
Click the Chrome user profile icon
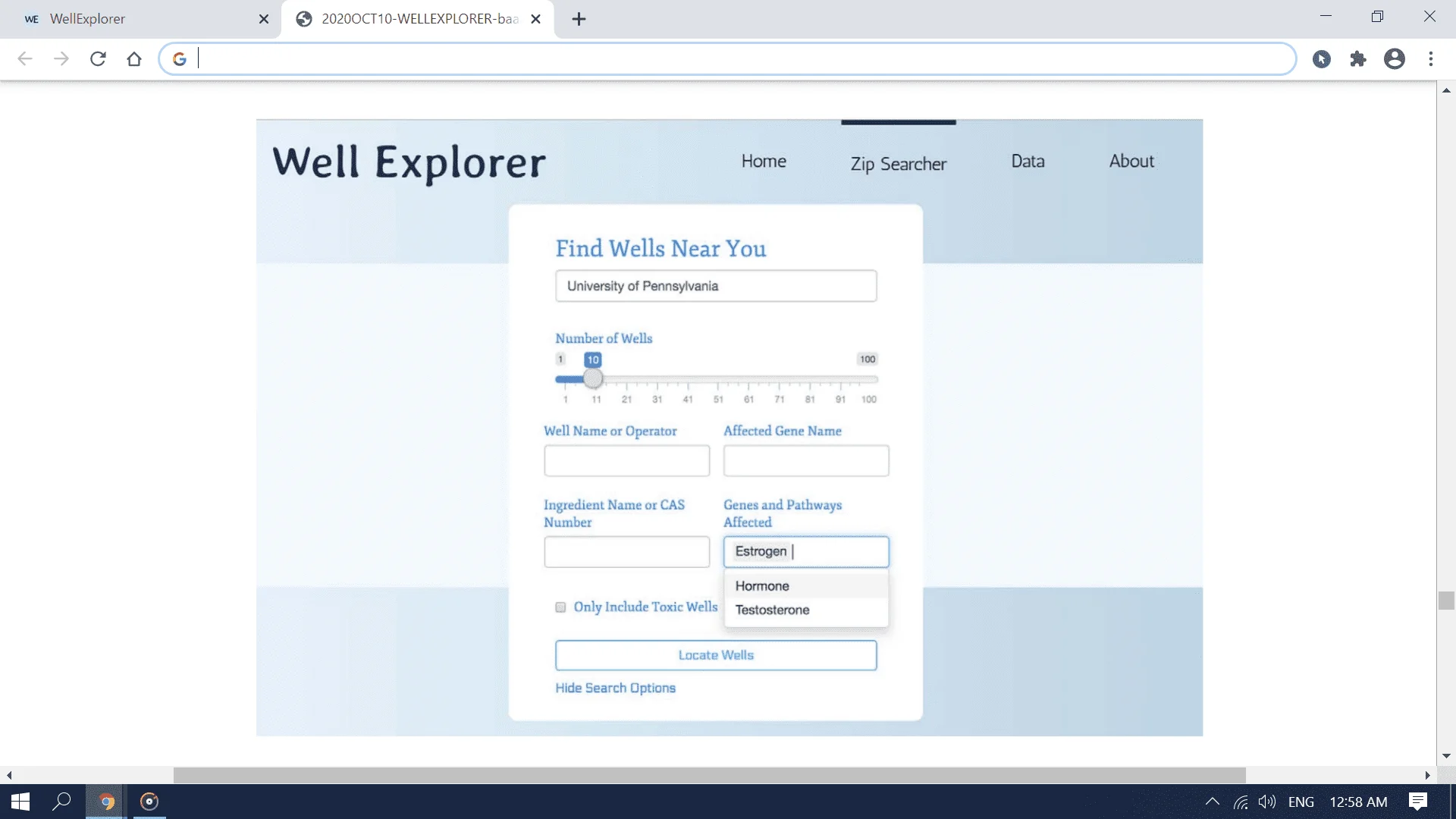click(x=1396, y=58)
